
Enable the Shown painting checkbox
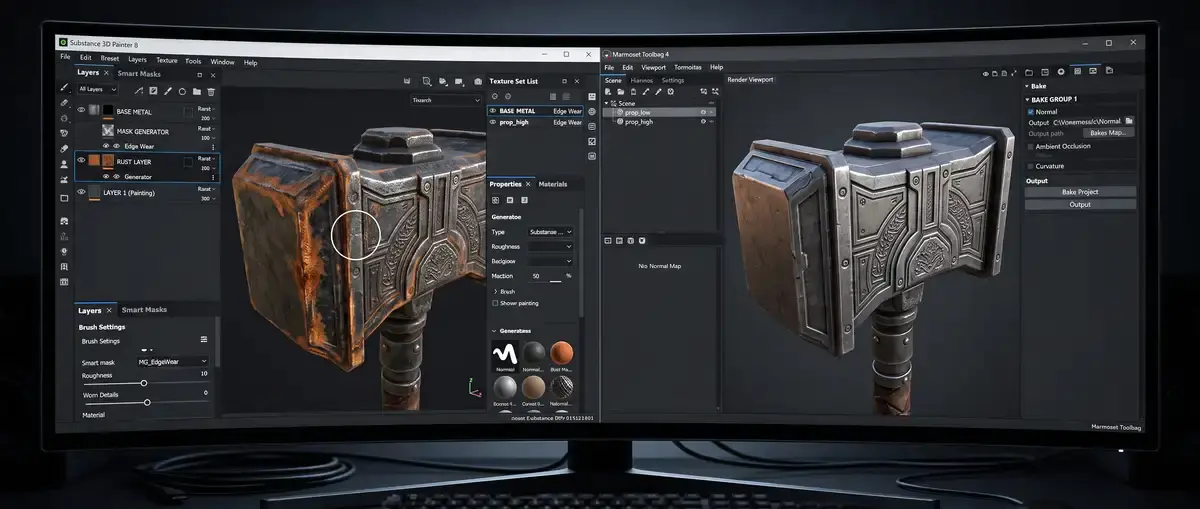tap(495, 303)
